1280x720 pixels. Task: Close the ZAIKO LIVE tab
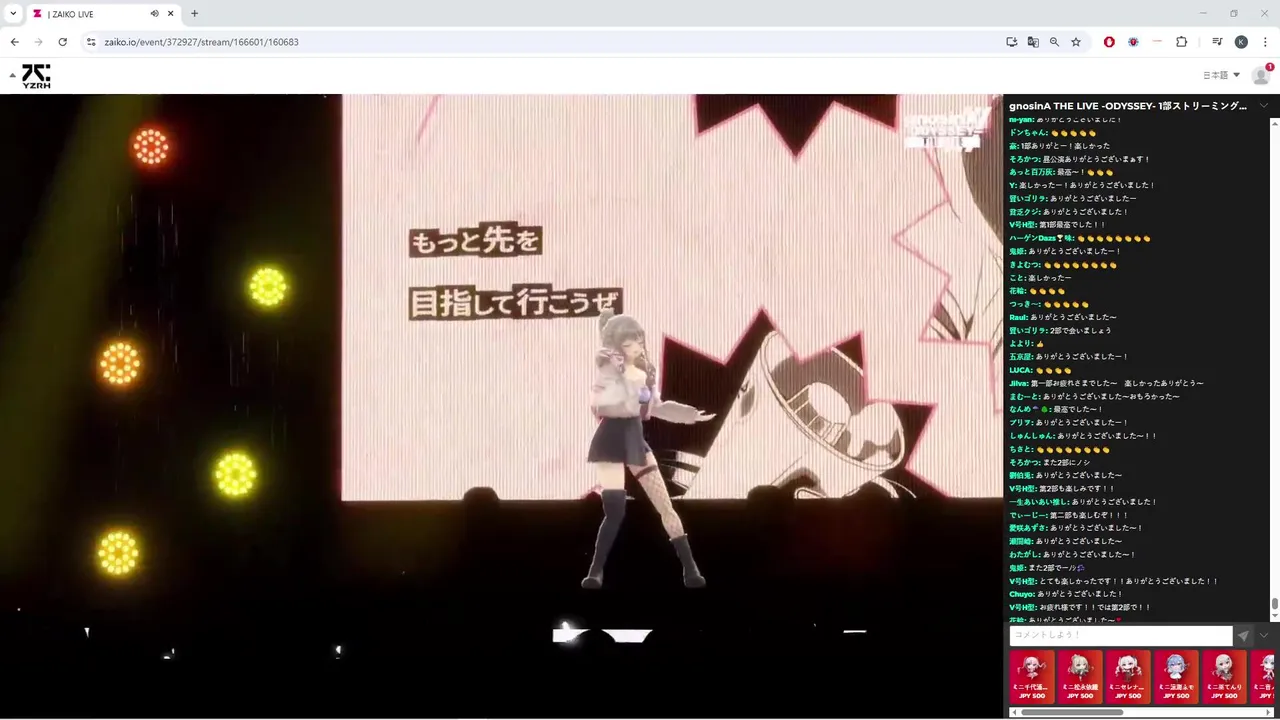click(172, 14)
